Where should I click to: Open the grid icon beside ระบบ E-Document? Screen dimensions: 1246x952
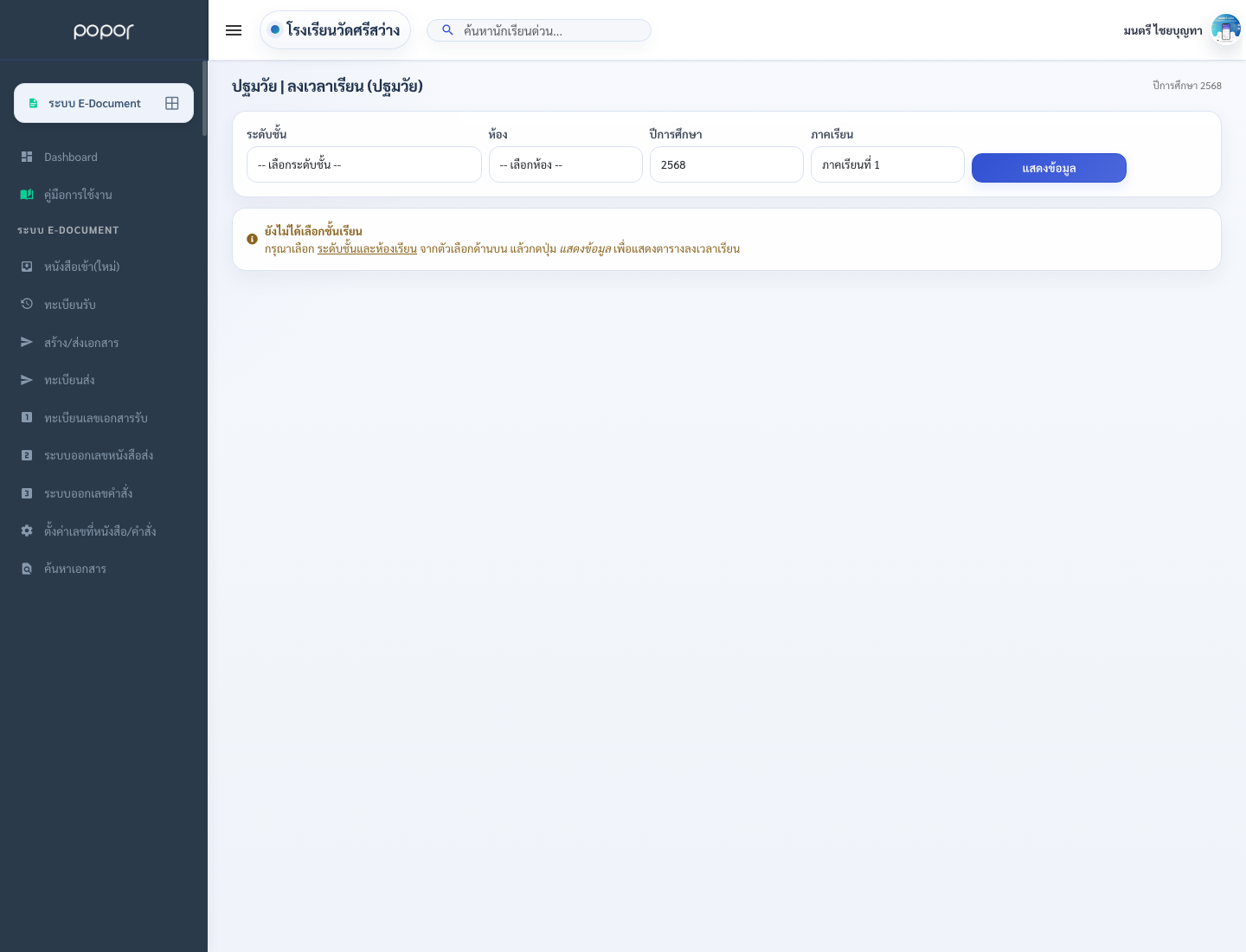click(x=172, y=103)
